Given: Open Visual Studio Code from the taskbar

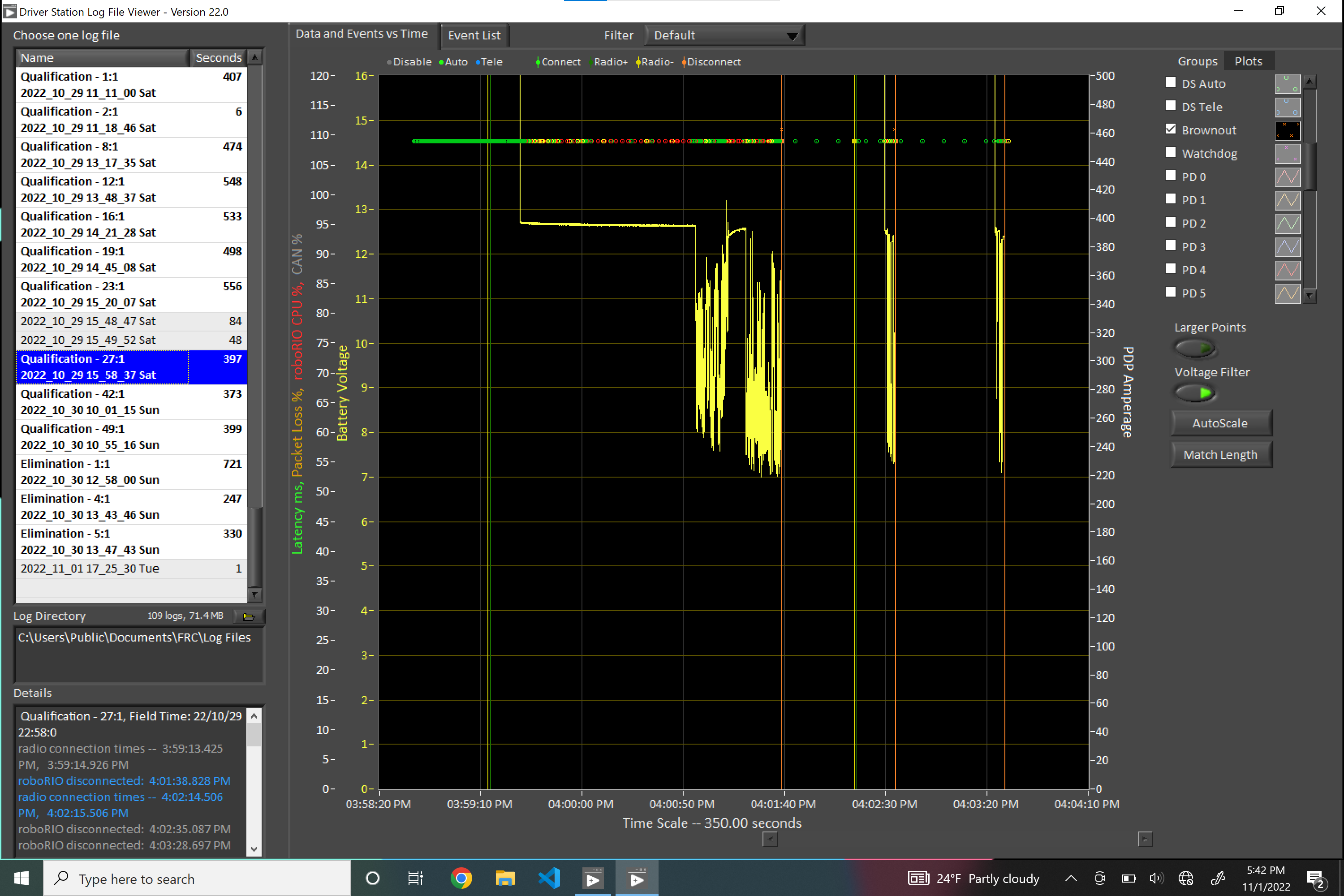Looking at the screenshot, I should tap(548, 878).
